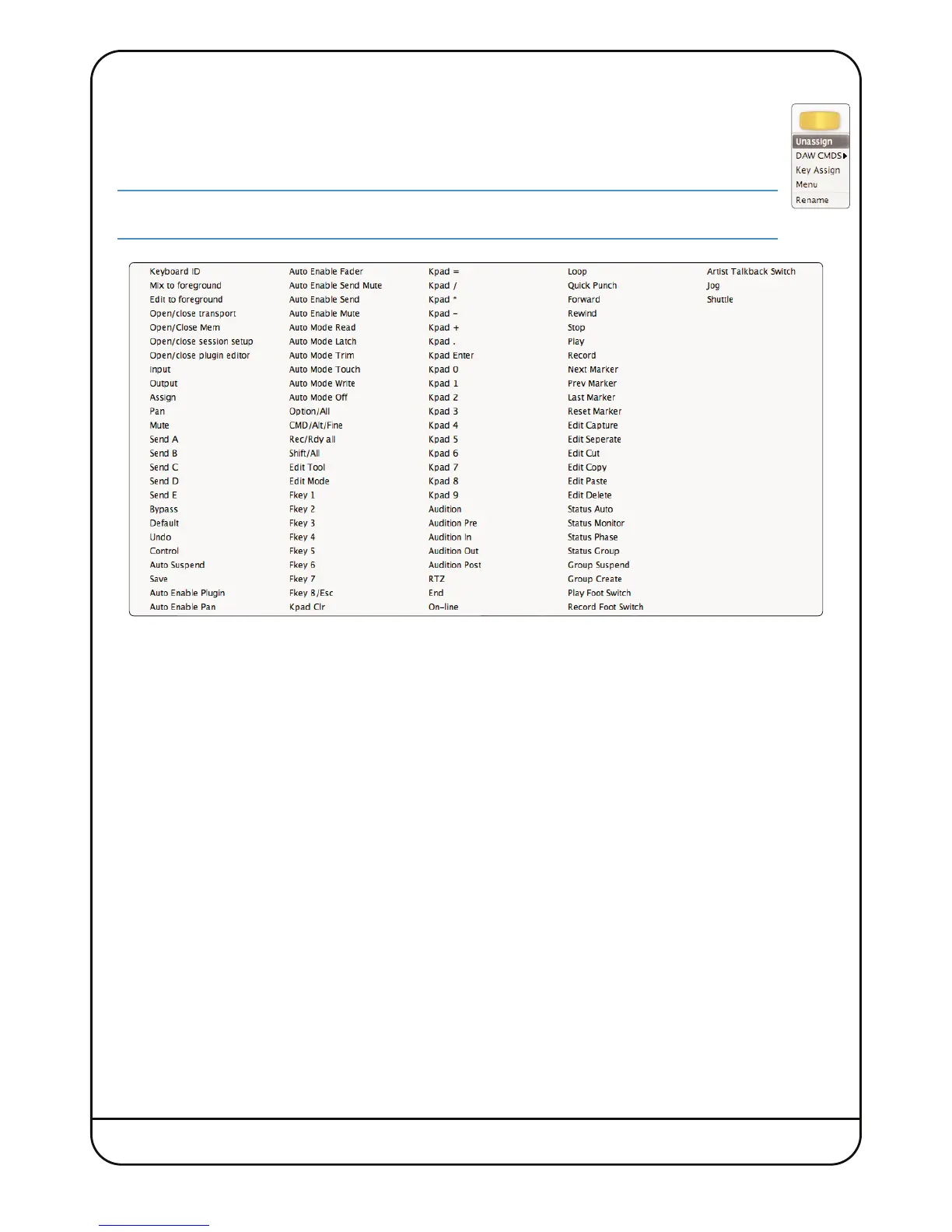
Task: Choose Auto Enable Plugin
Action: (x=187, y=593)
